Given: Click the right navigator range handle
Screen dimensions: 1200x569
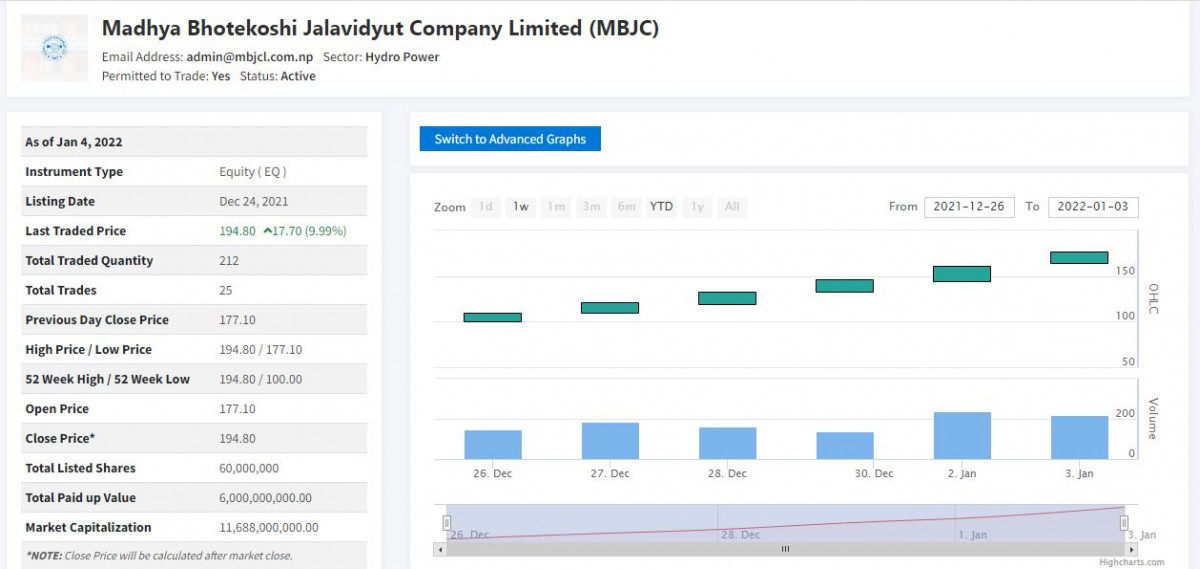Looking at the screenshot, I should point(1124,523).
